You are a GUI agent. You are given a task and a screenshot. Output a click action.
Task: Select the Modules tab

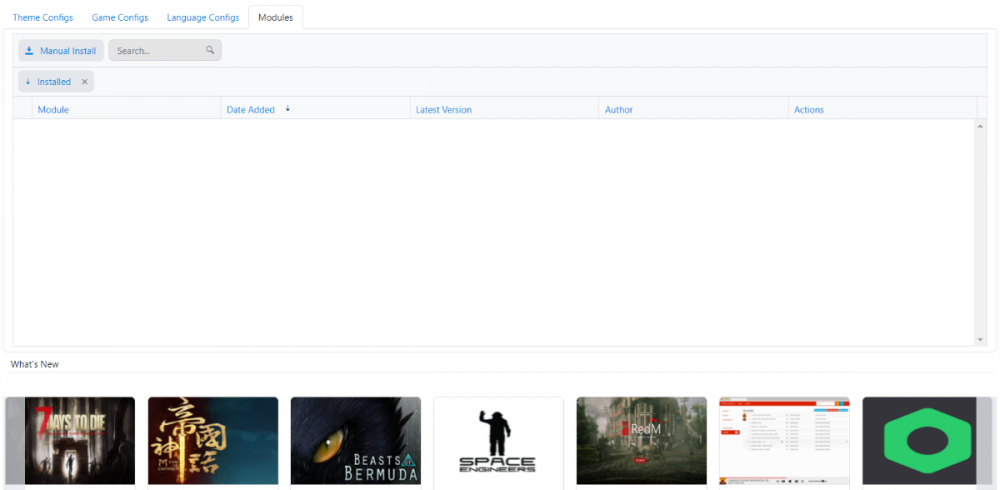click(275, 18)
